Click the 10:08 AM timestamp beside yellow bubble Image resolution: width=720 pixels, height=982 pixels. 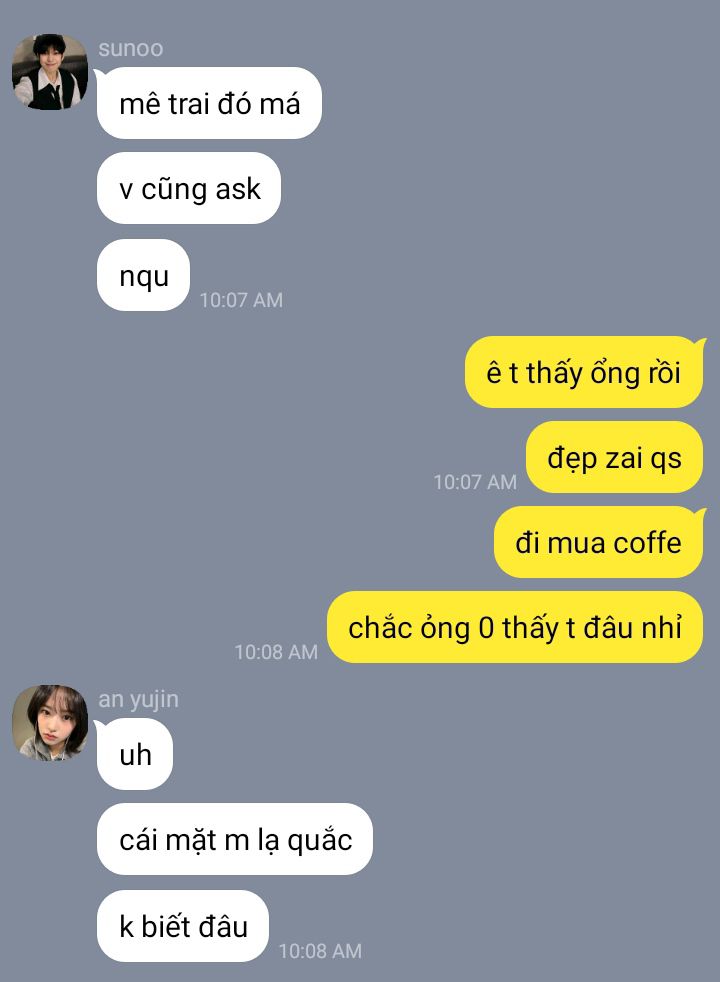coord(276,652)
